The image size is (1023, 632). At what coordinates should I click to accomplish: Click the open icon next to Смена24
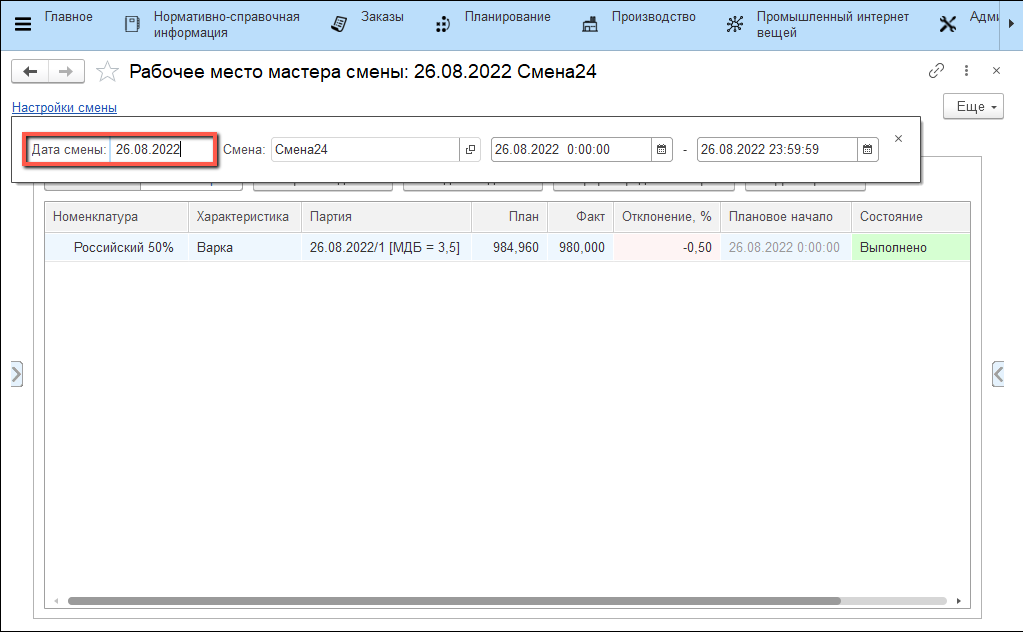(471, 150)
